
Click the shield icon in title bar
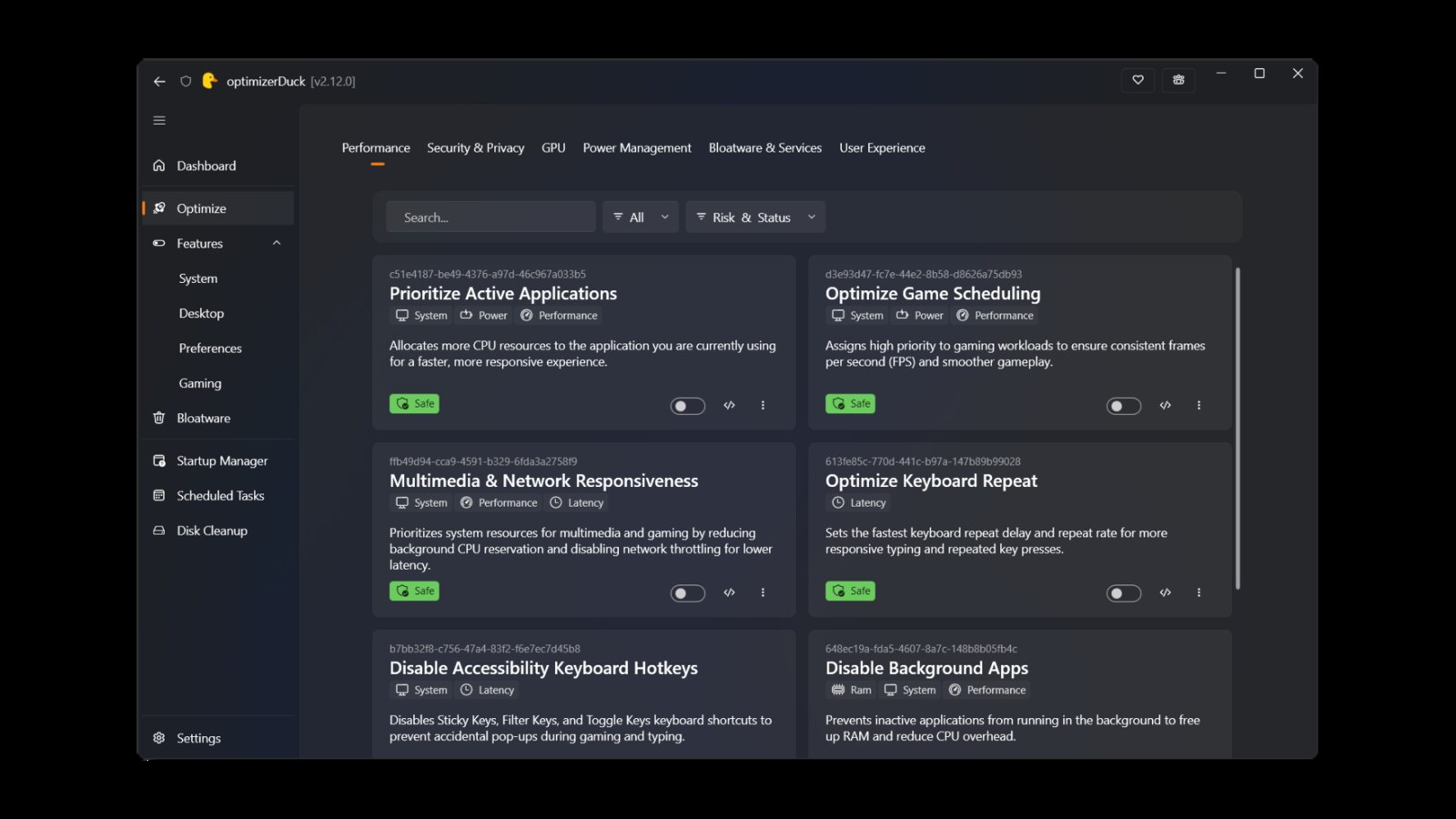186,81
